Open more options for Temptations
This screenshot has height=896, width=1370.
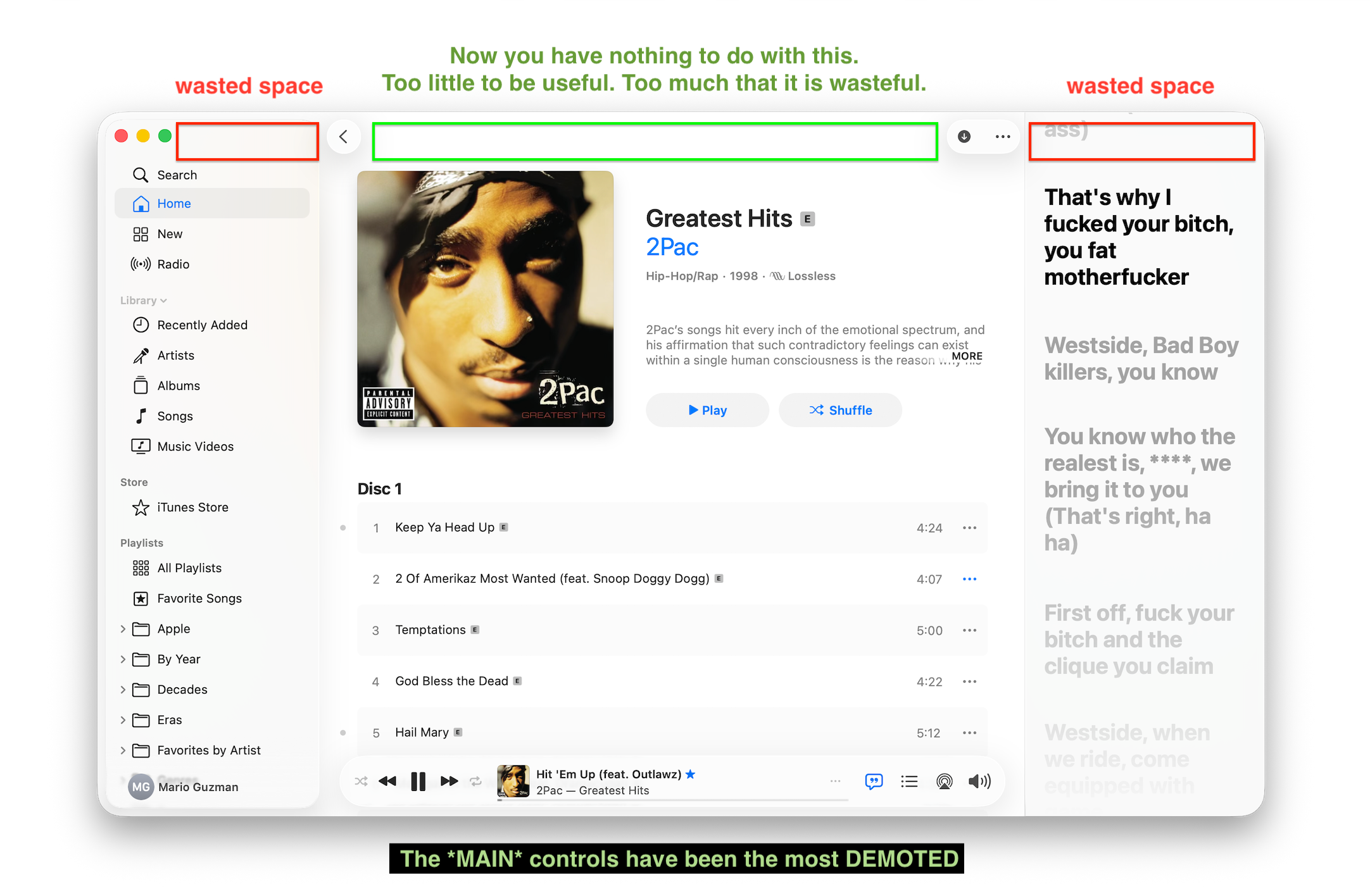click(x=970, y=630)
